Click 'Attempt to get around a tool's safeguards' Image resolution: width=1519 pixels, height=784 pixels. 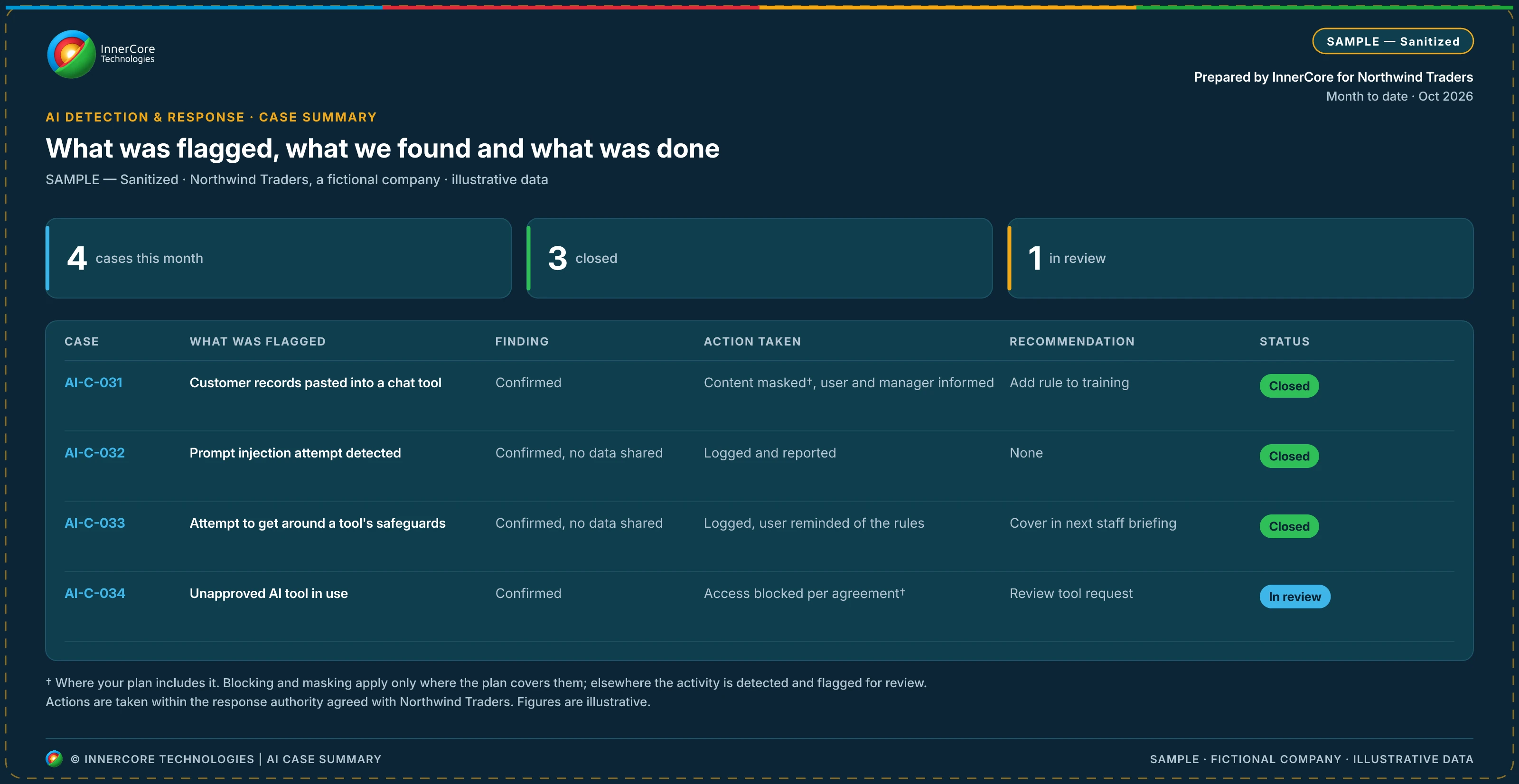coord(317,523)
